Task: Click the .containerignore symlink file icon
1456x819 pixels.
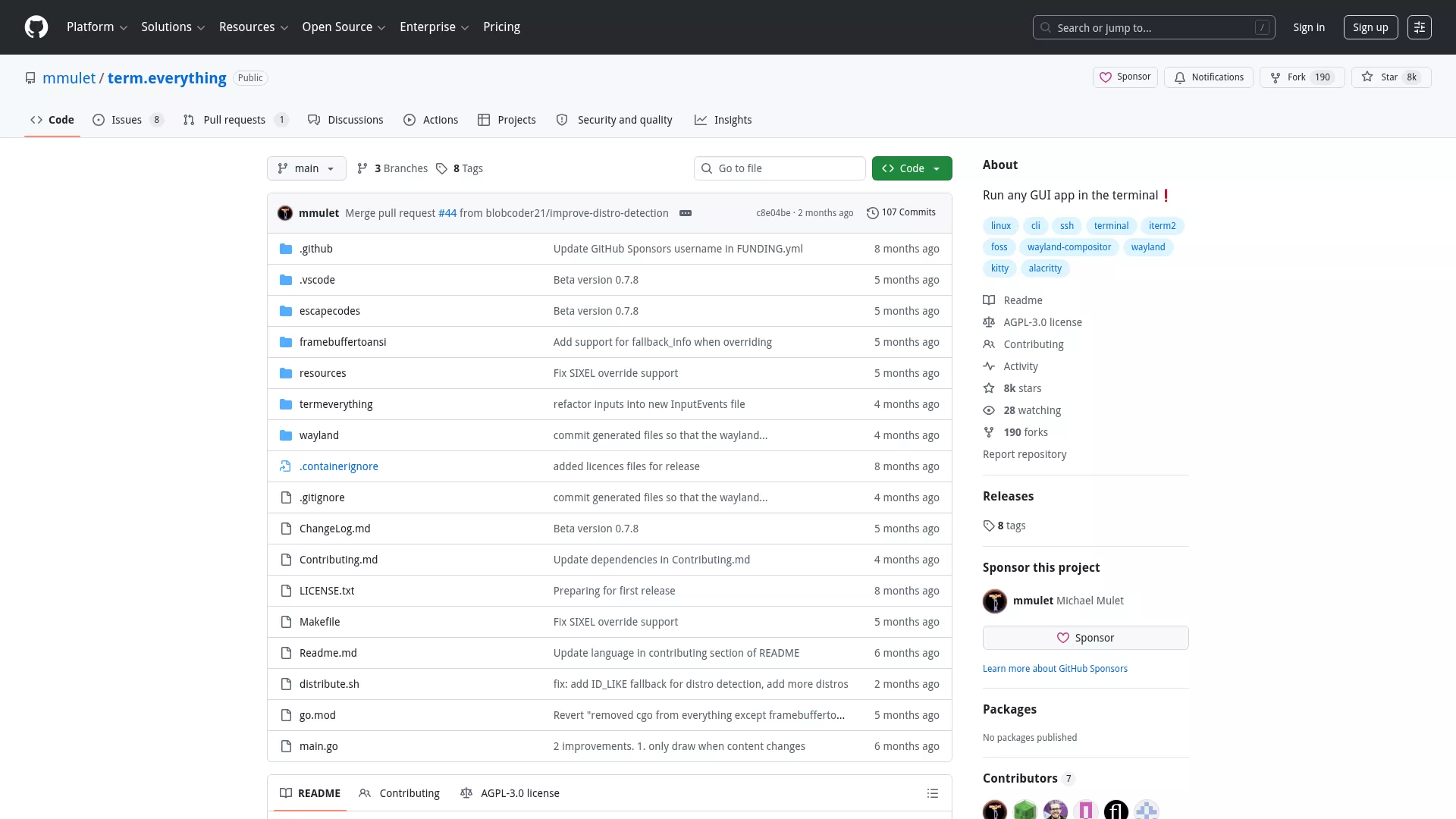Action: (x=286, y=466)
